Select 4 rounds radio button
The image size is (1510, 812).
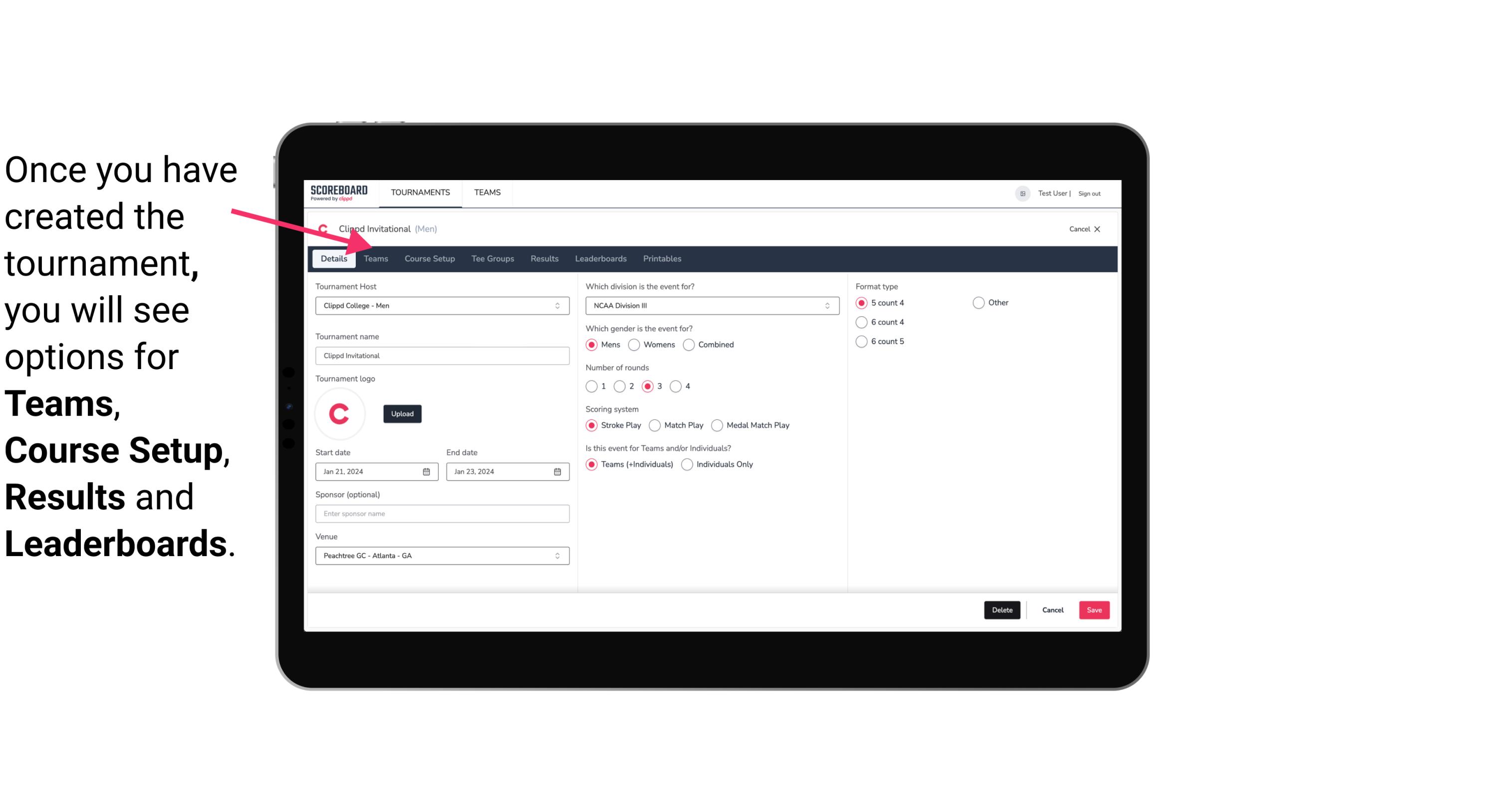click(676, 386)
